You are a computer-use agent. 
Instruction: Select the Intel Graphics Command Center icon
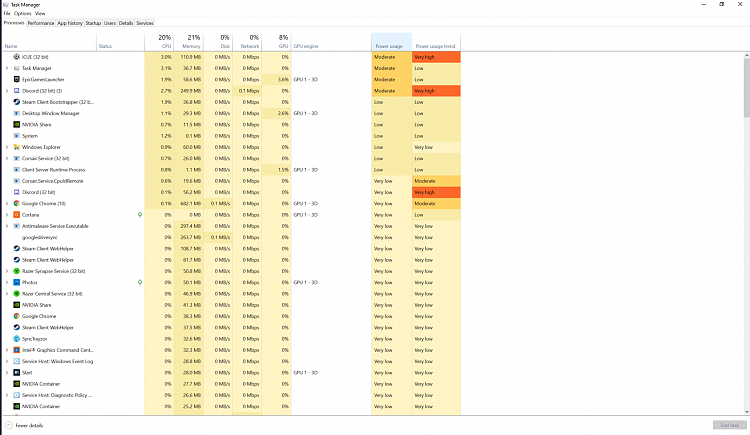(16, 350)
